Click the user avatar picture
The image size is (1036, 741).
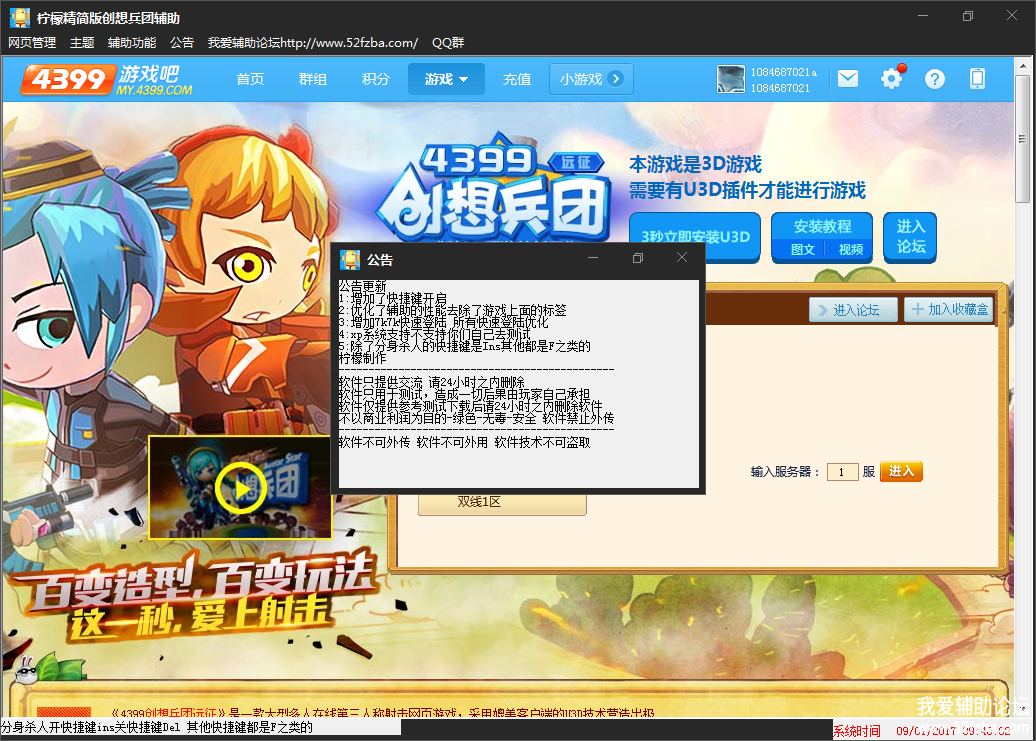[x=731, y=80]
